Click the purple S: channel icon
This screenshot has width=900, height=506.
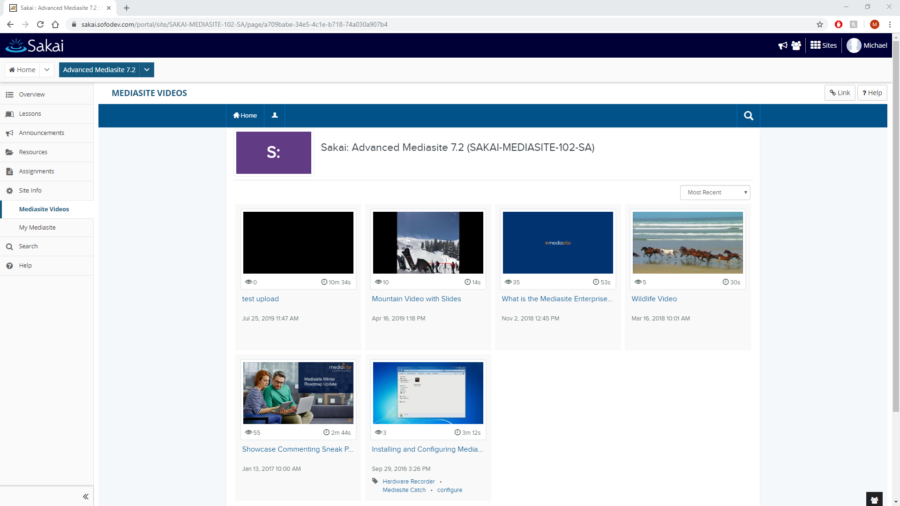click(x=274, y=153)
